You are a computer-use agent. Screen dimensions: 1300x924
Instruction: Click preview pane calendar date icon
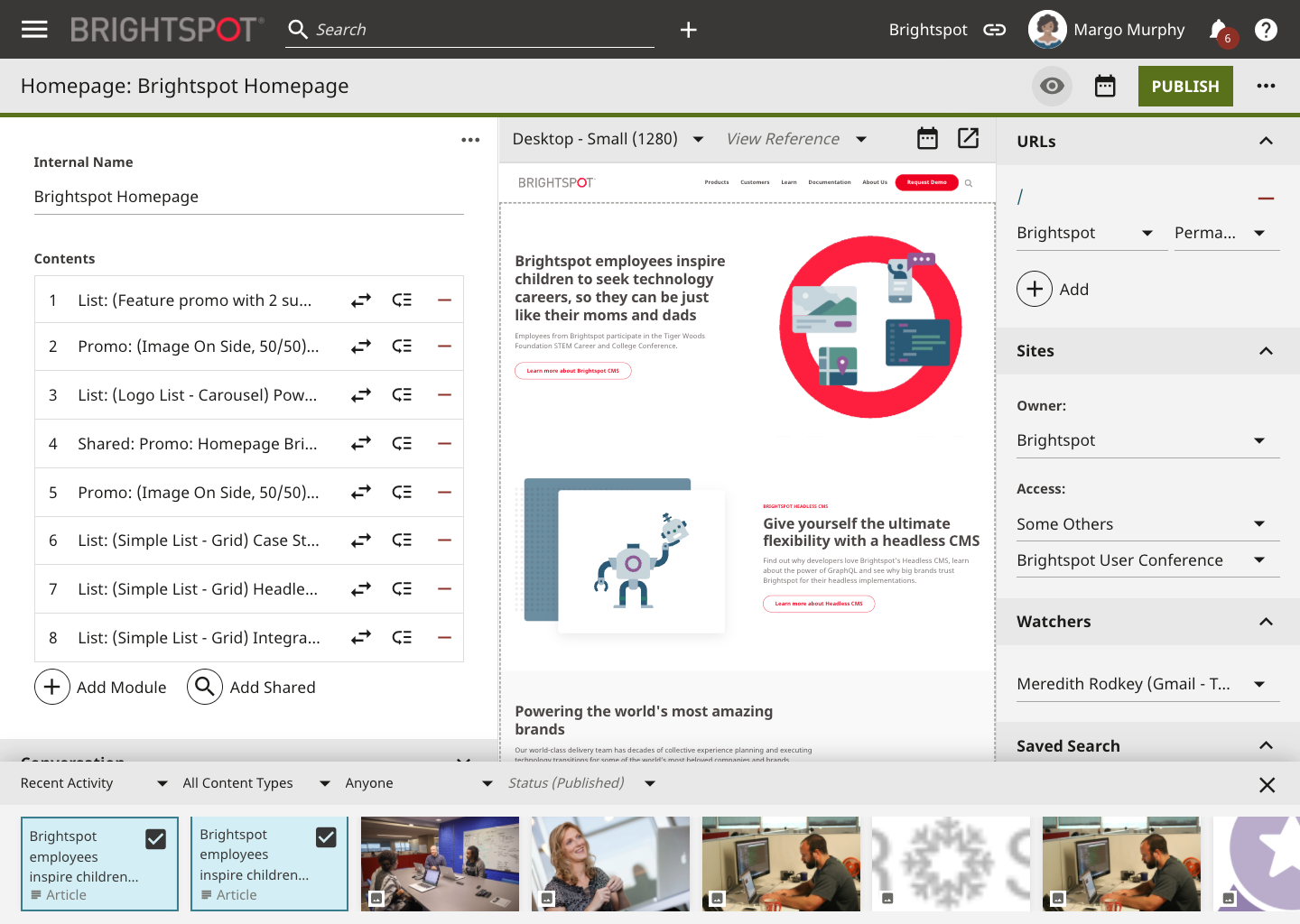(927, 138)
